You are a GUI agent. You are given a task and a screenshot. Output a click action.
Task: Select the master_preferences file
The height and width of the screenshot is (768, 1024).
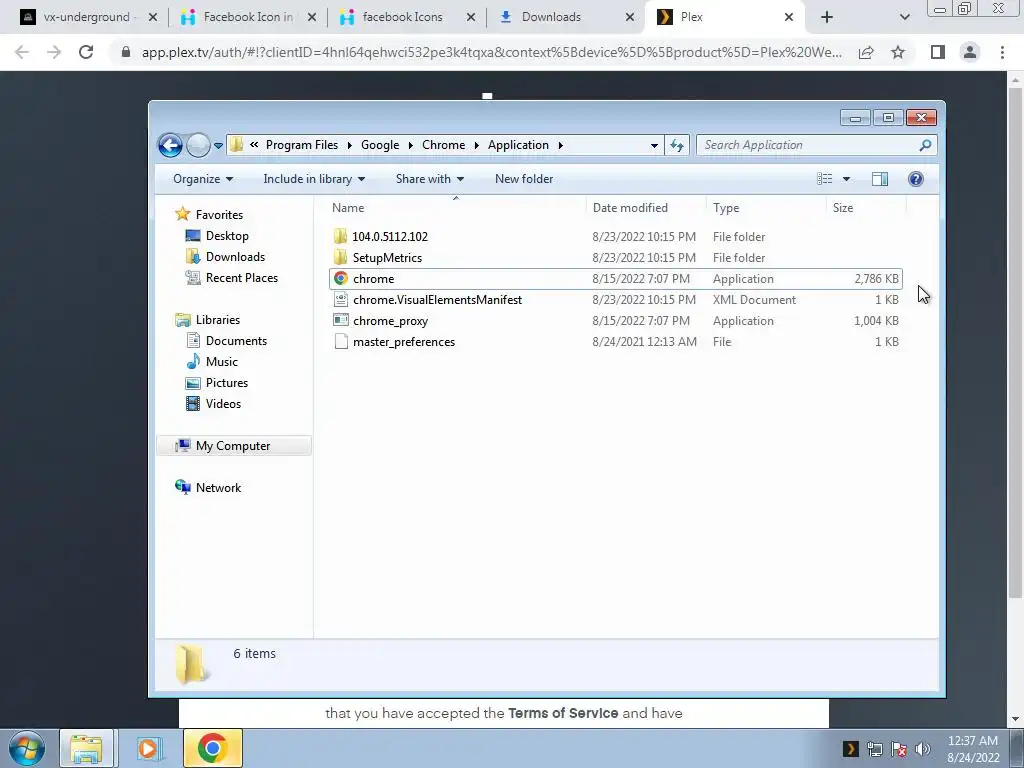pos(616,342)
